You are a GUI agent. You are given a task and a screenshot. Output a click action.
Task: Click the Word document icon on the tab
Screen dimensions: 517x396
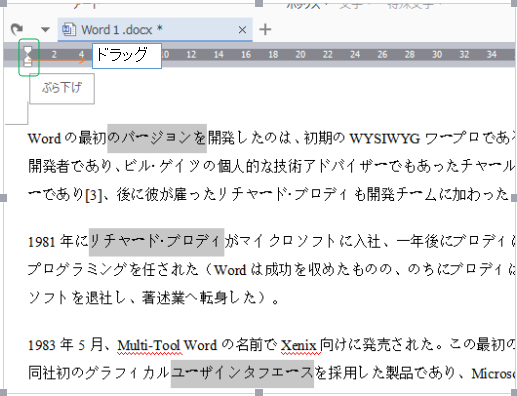tap(69, 30)
